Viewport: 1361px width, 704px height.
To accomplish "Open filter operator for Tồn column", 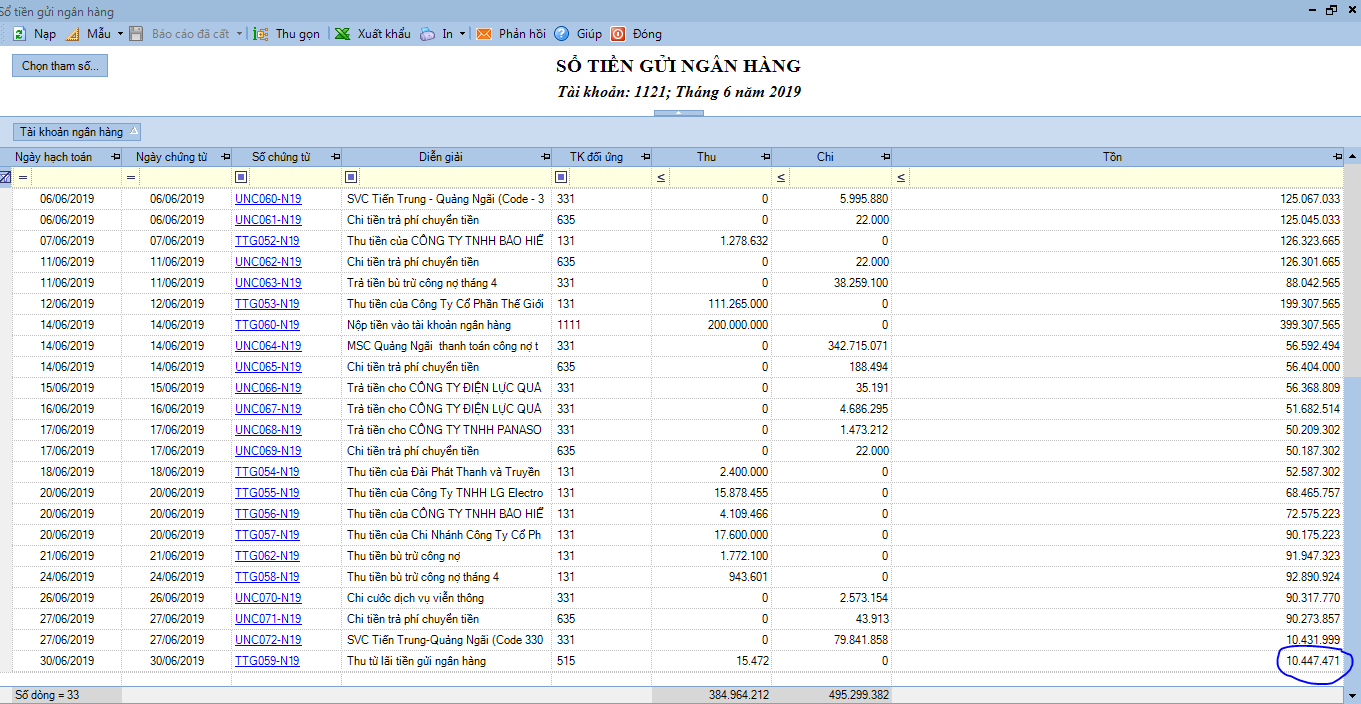I will click(901, 178).
